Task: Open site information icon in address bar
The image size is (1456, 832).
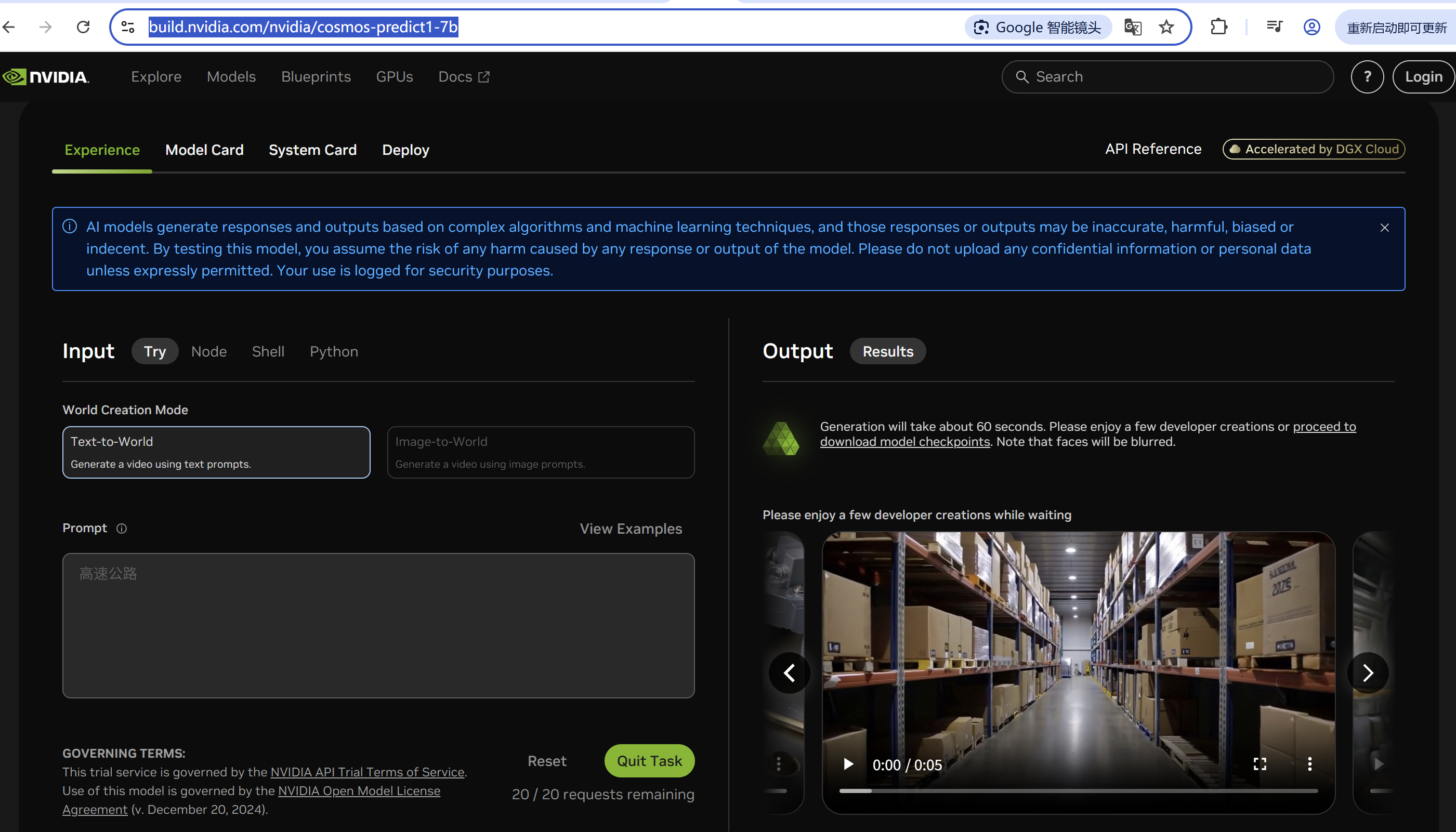Action: point(128,27)
